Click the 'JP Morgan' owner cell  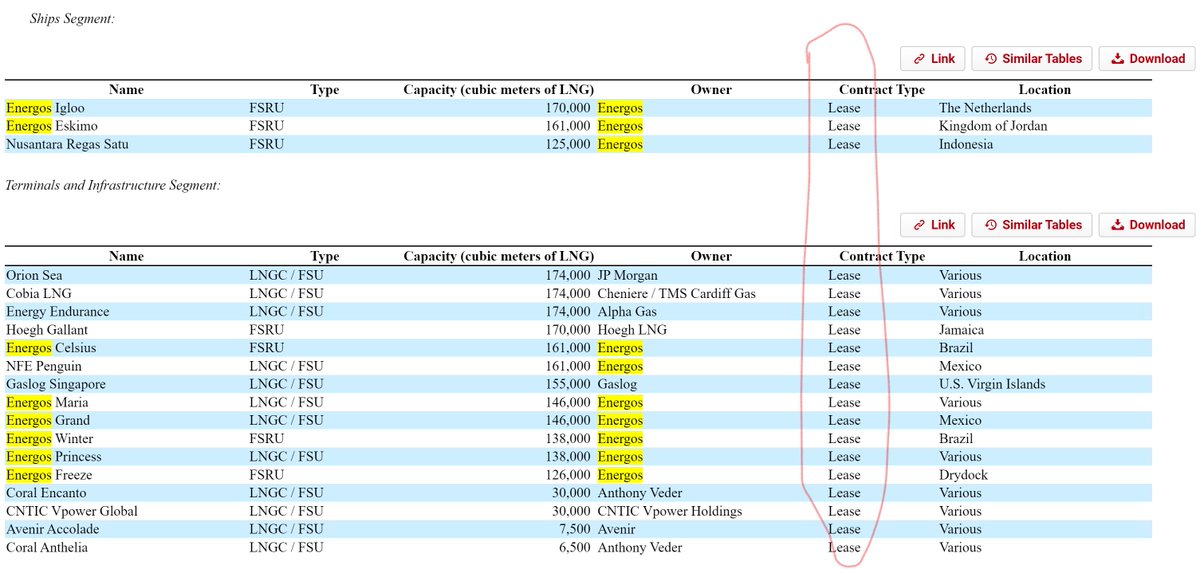[x=628, y=275]
